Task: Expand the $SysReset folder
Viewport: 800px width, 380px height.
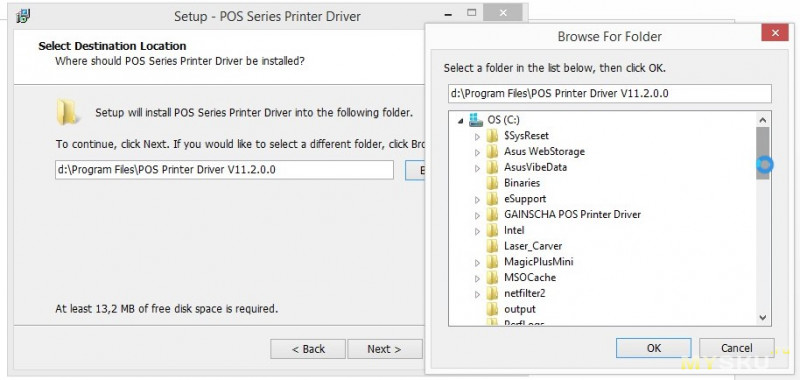Action: click(477, 137)
